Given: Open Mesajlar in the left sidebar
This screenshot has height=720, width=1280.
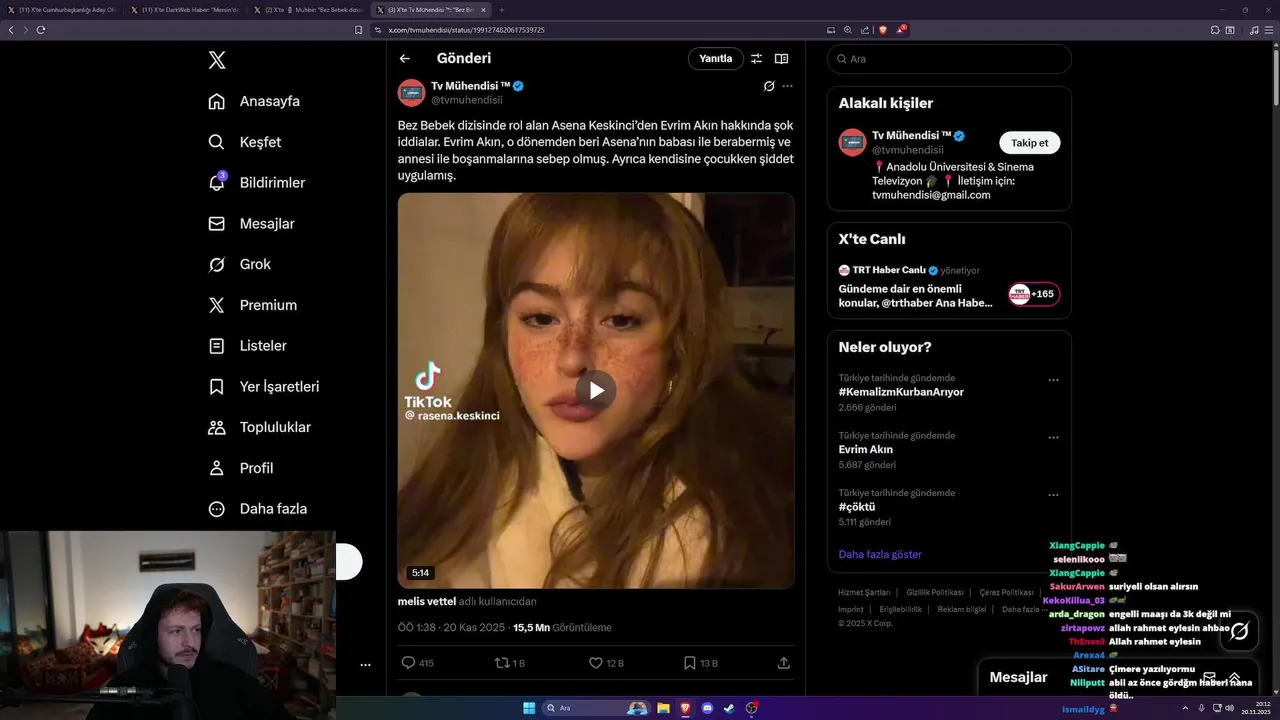Looking at the screenshot, I should (x=251, y=224).
